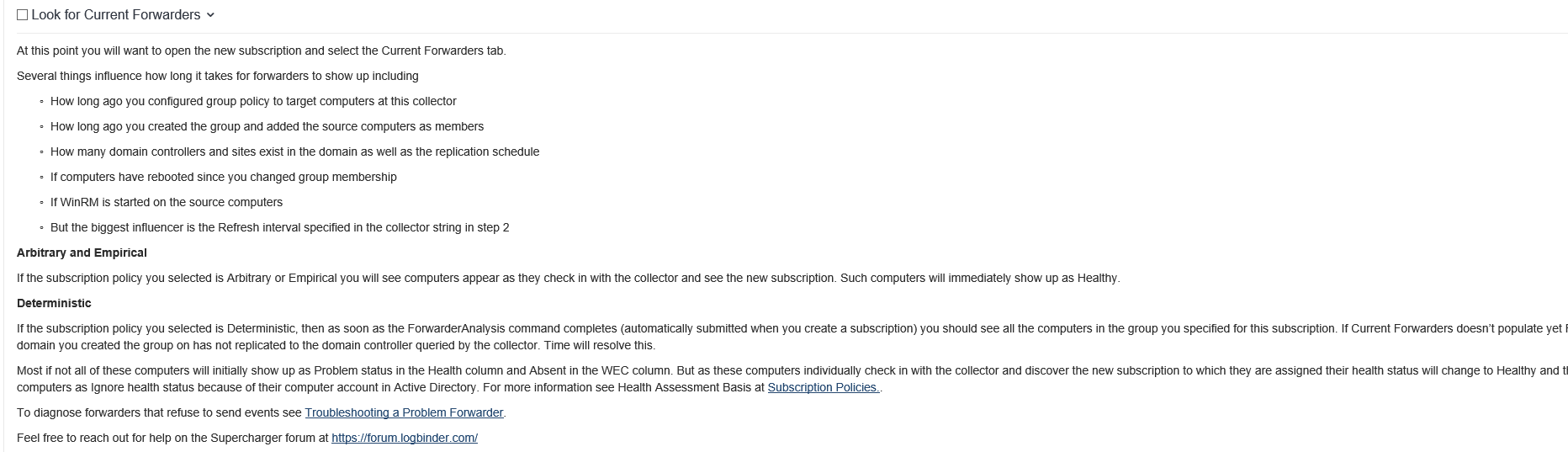The image size is (1568, 452).
Task: Click the bullet about configured group policy
Action: tap(253, 102)
